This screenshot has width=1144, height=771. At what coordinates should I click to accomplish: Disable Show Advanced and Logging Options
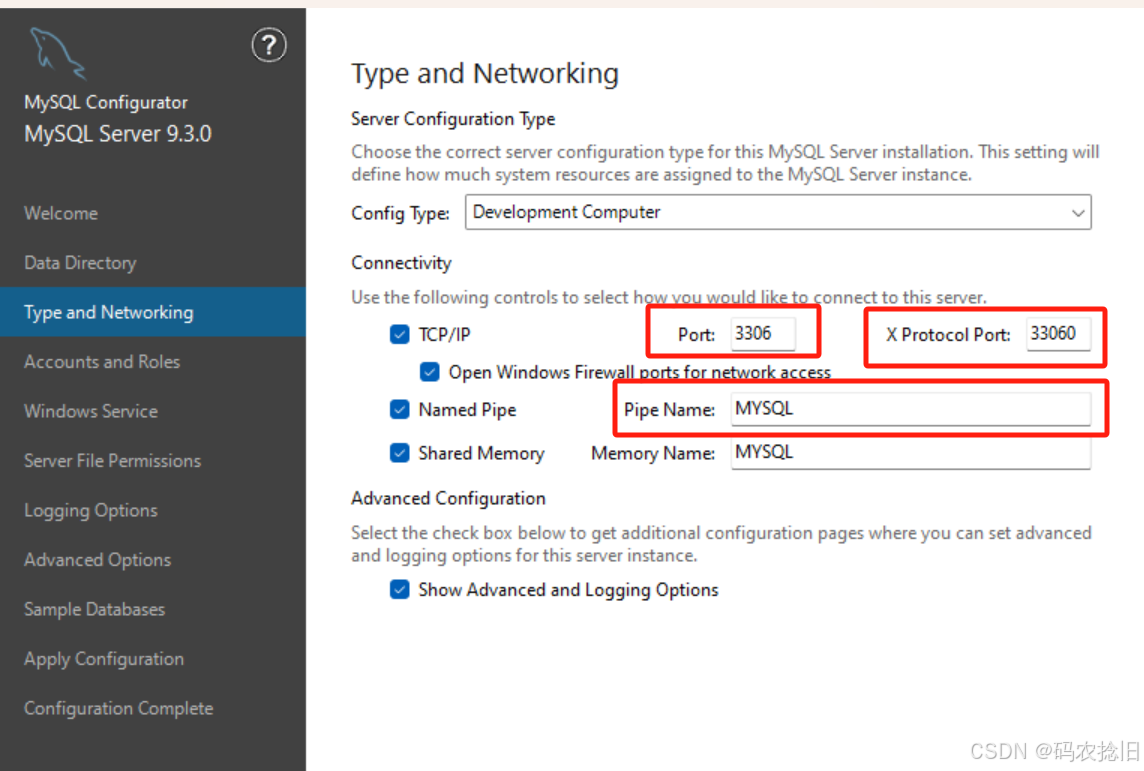pos(399,589)
